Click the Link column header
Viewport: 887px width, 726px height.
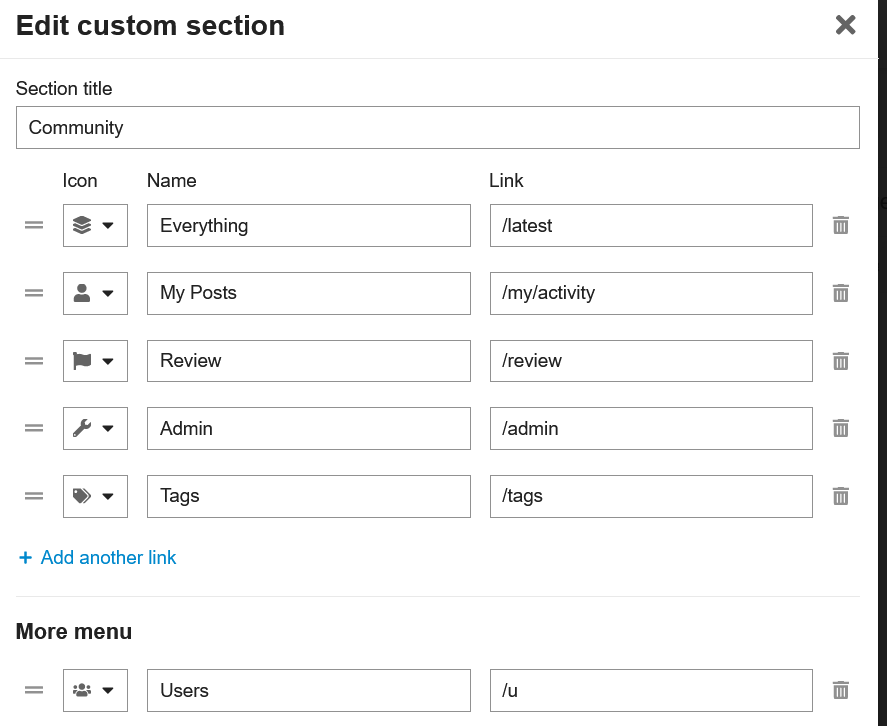(506, 181)
